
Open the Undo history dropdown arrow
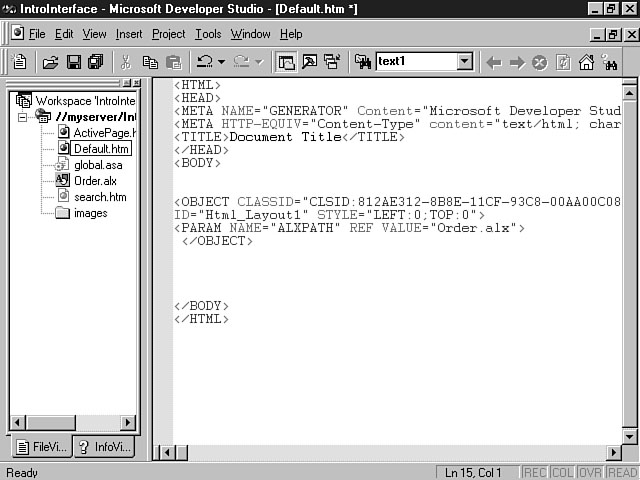pos(222,62)
